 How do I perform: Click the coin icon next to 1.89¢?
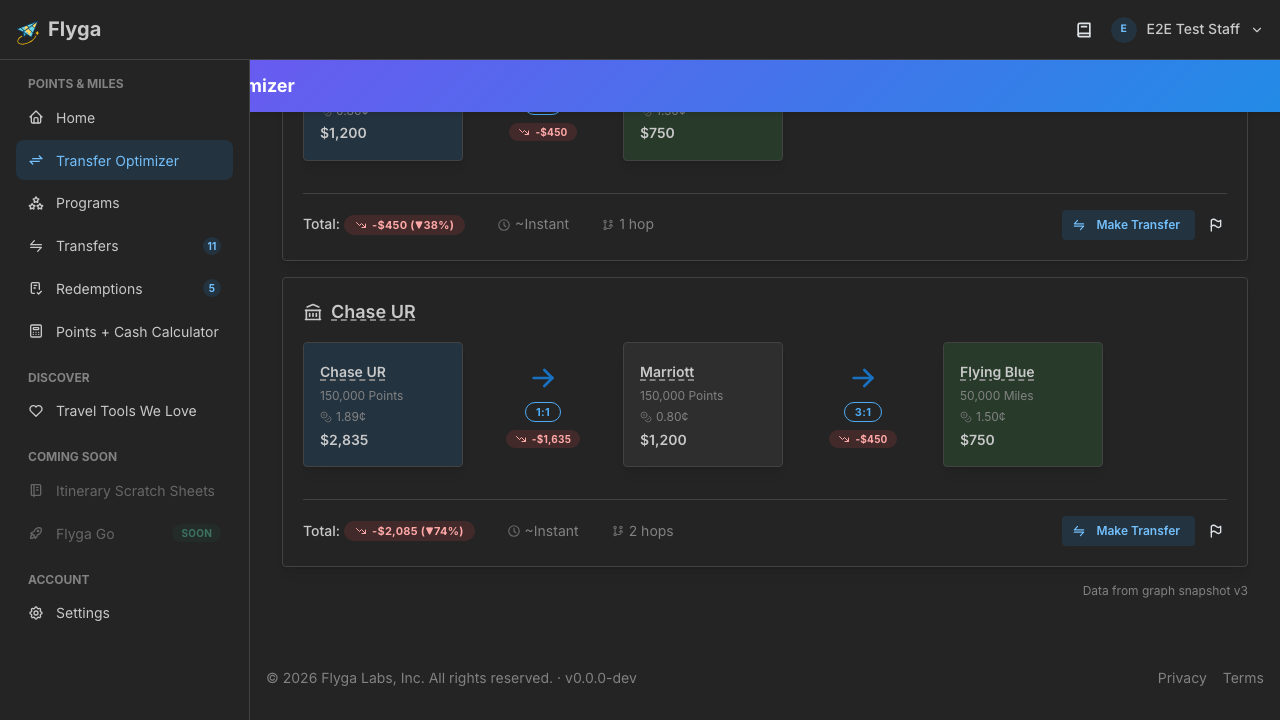(x=325, y=417)
